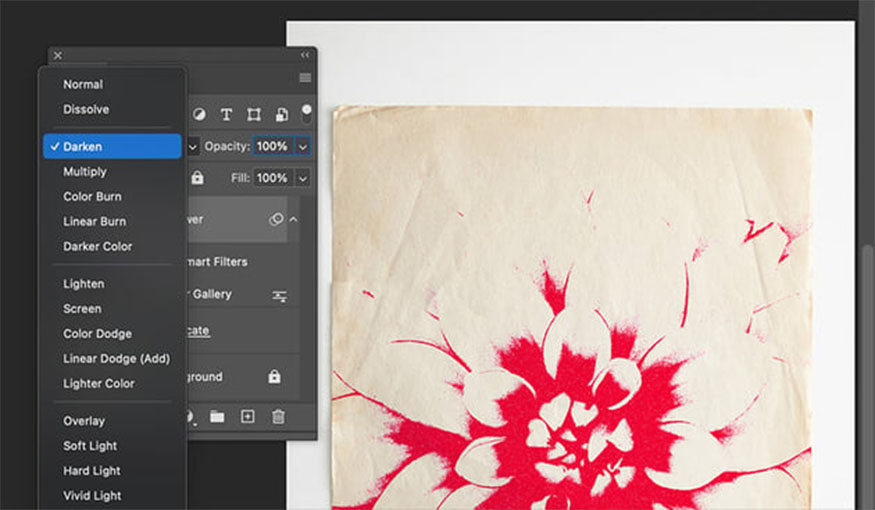The width and height of the screenshot is (875, 510).
Task: Click the Background layer lock icon
Action: click(274, 377)
